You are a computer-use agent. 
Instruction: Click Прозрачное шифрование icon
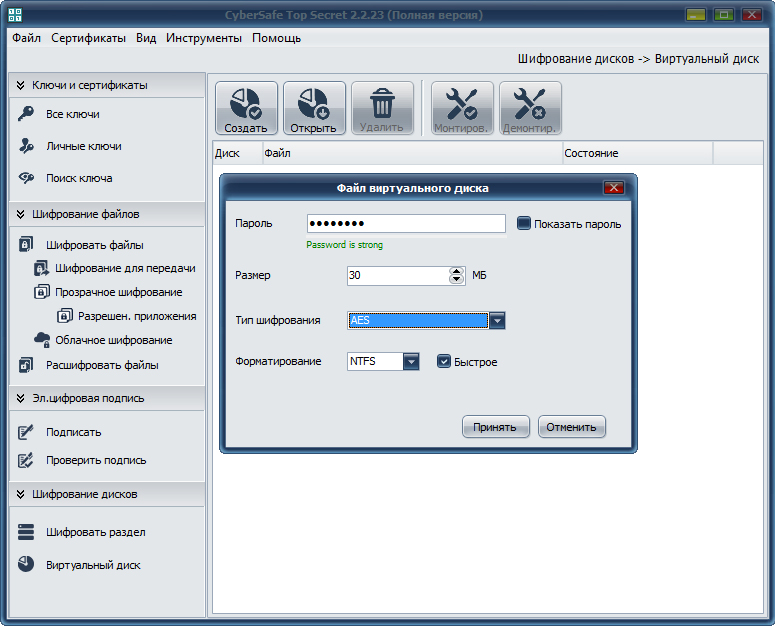coord(42,292)
